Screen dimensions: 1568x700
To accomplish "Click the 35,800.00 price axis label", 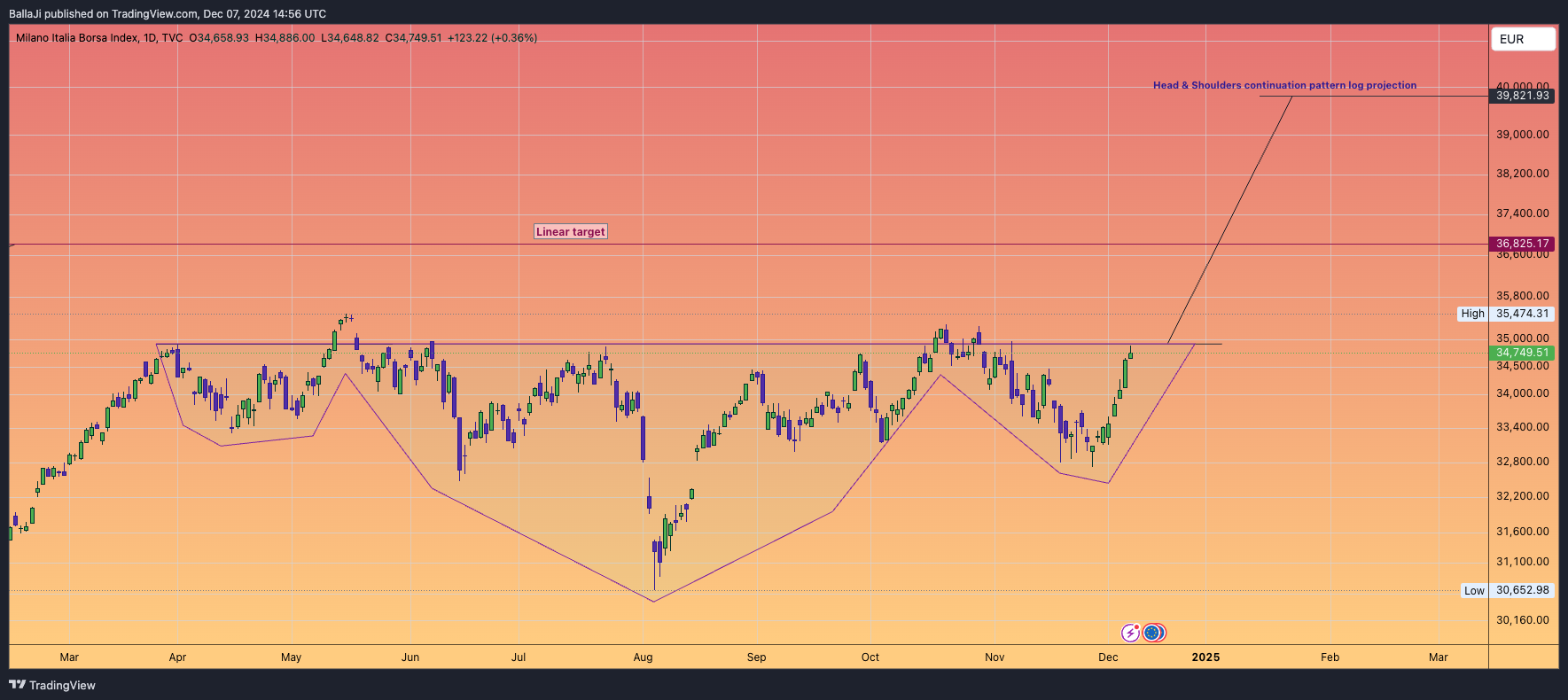I will pyautogui.click(x=1523, y=296).
